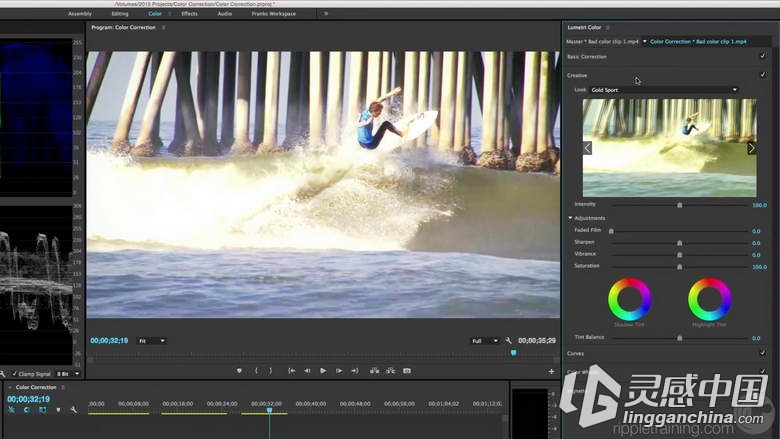Click Program monitor timecode 00;00;32;19

tap(109, 341)
